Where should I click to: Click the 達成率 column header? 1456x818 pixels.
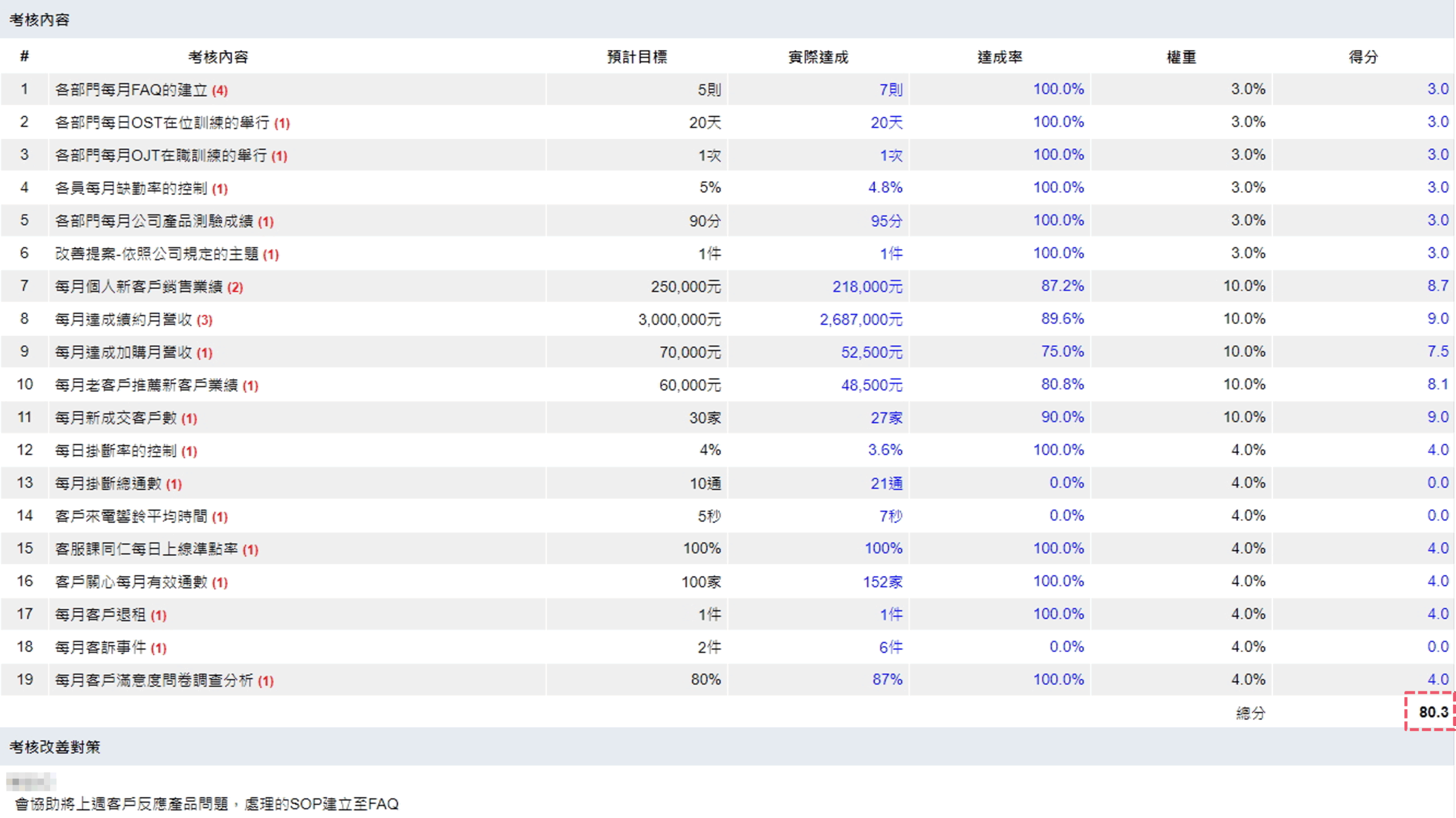[999, 57]
